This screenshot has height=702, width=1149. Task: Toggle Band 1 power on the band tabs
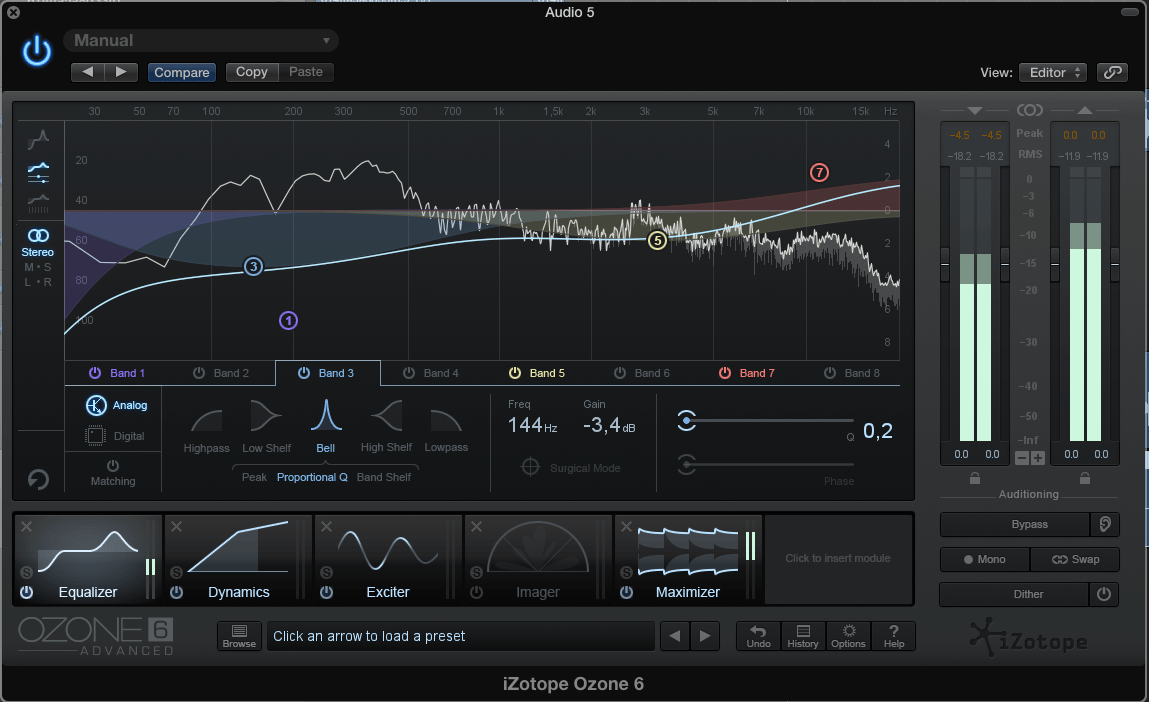[95, 372]
